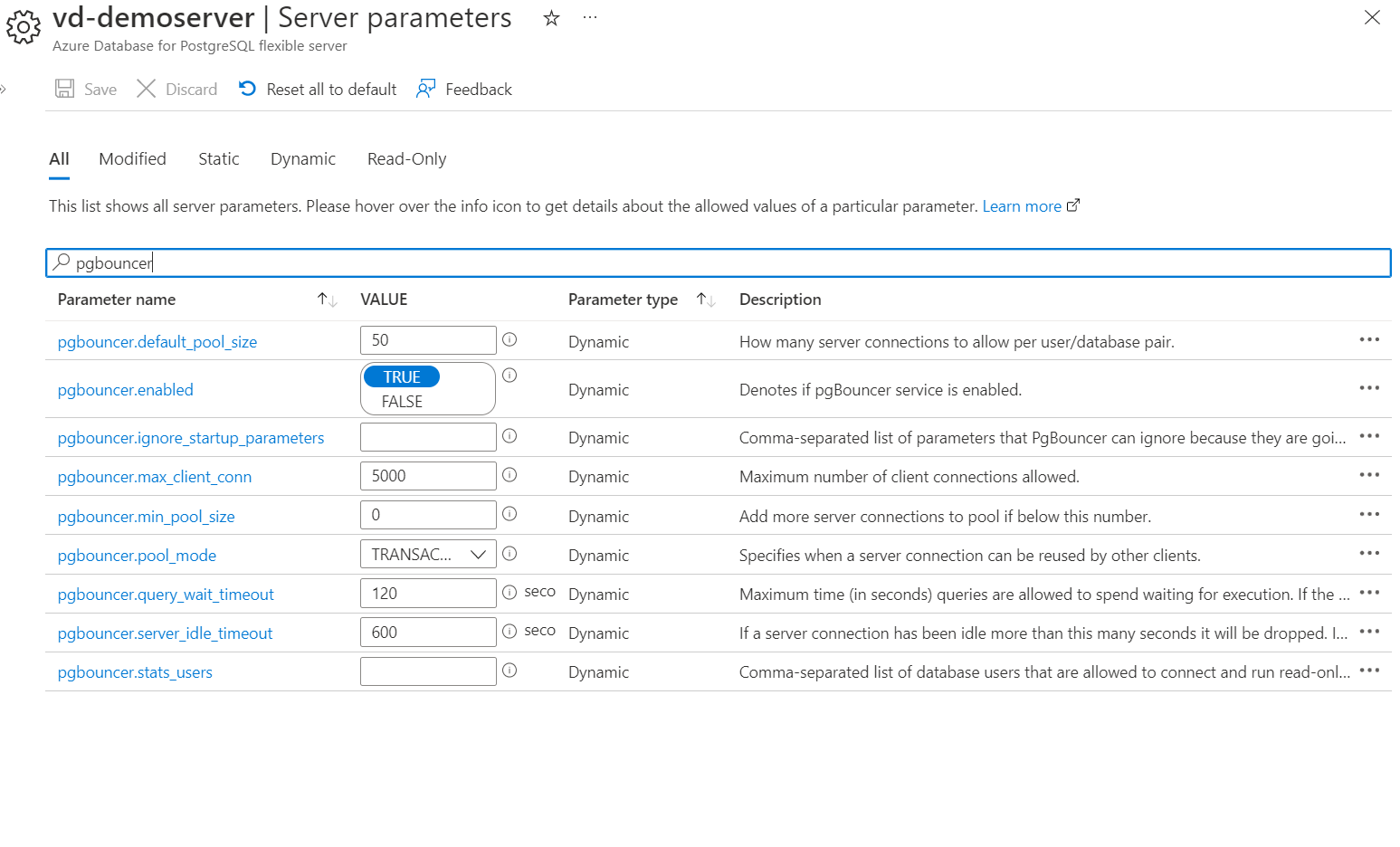Click the stats_users value field
Viewport: 1400px width, 847px height.
pyautogui.click(x=428, y=671)
